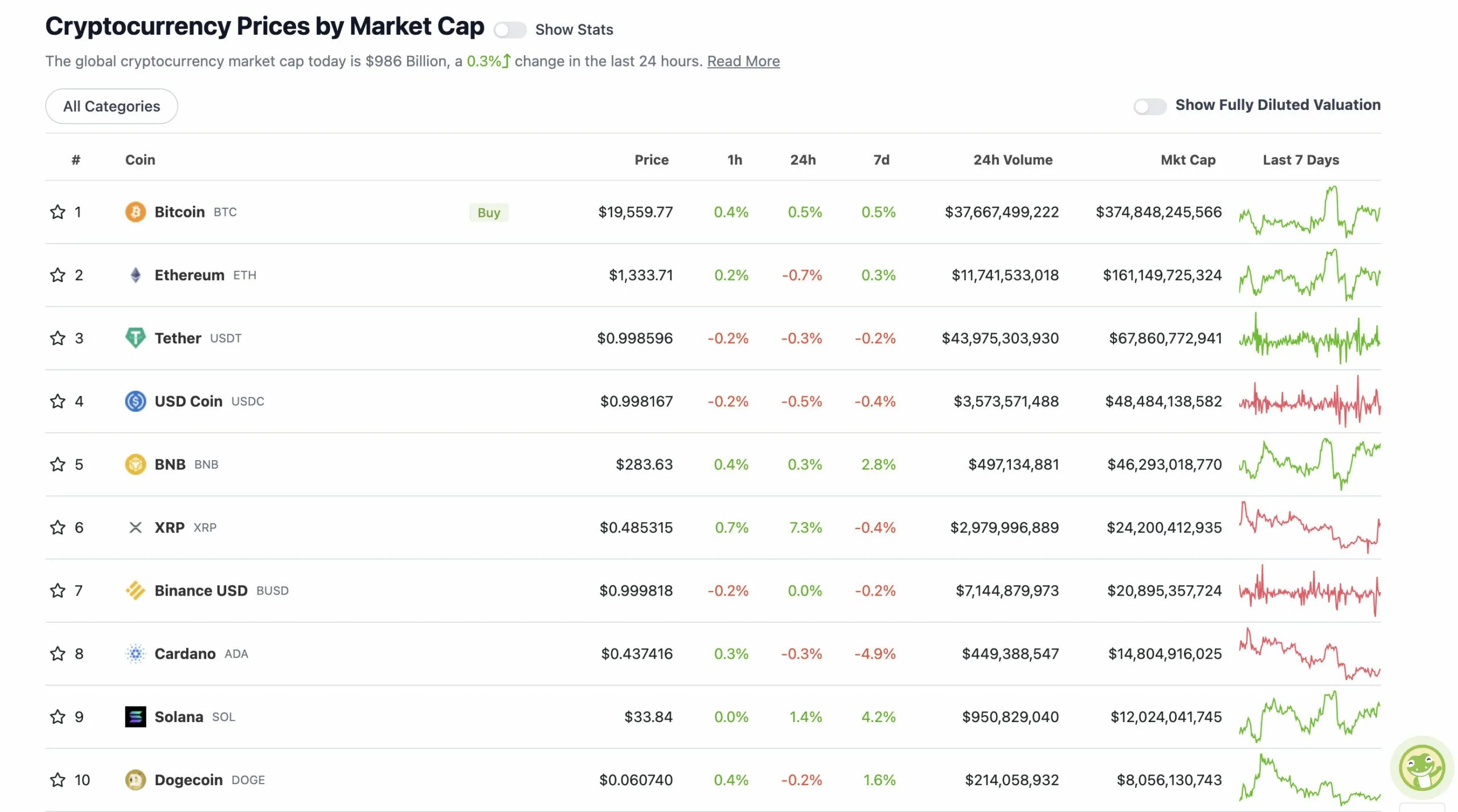This screenshot has height=812, width=1458.
Task: Favorite Bitcoin with its star icon
Action: coord(58,212)
